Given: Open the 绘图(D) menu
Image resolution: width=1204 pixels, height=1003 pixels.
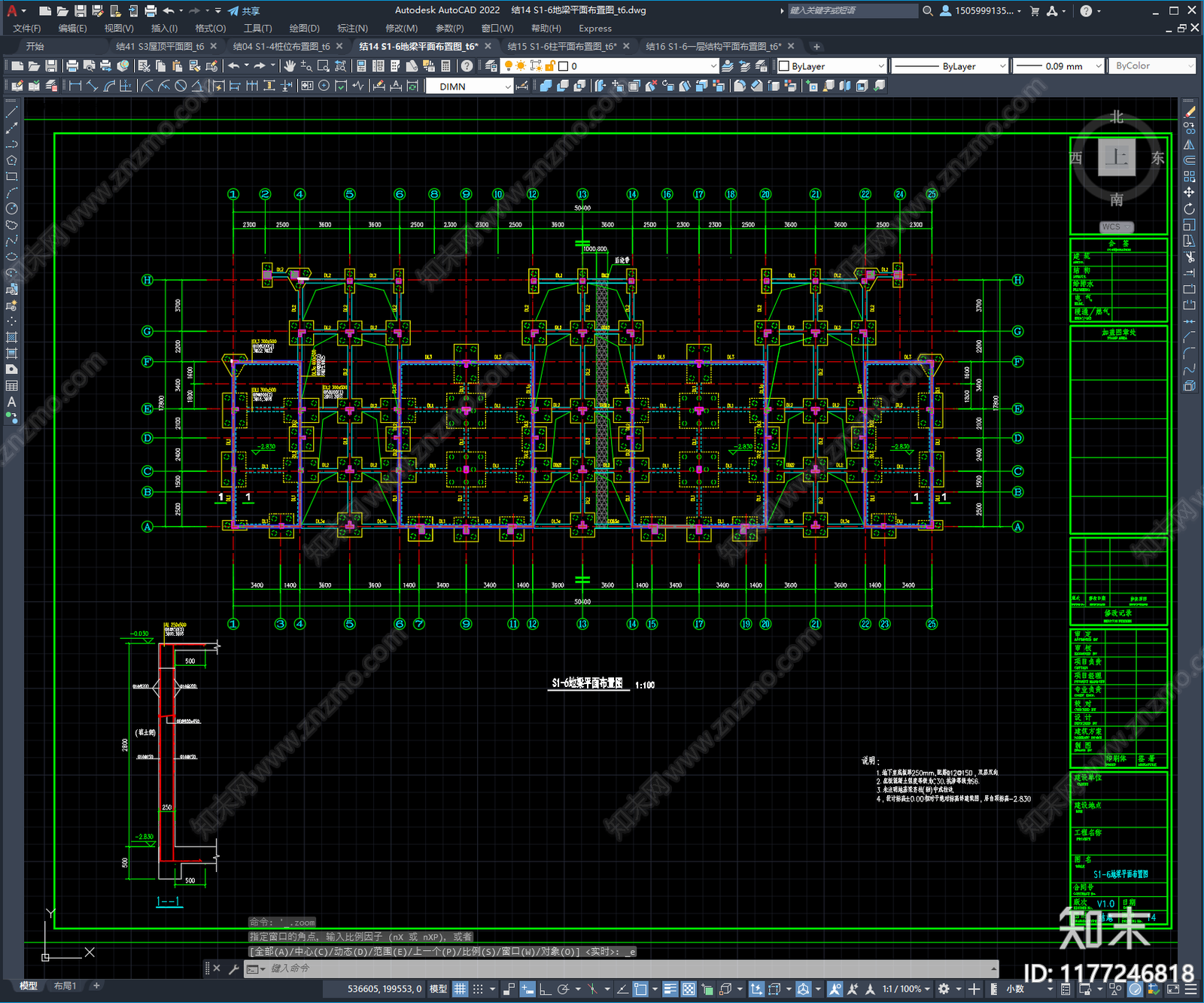Looking at the screenshot, I should [x=305, y=29].
